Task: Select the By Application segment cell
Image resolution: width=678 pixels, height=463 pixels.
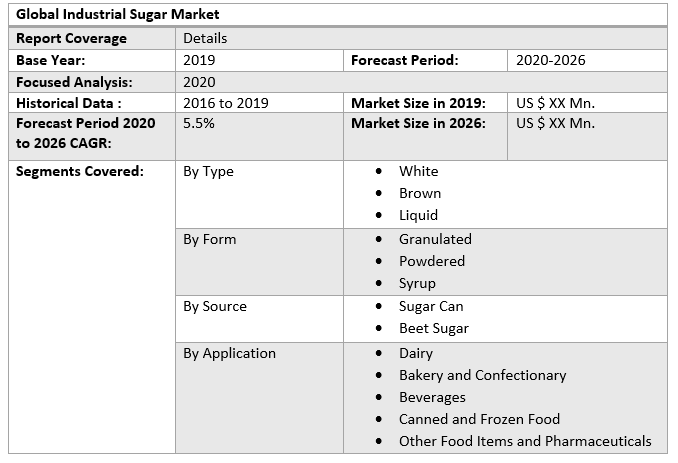Action: (229, 353)
